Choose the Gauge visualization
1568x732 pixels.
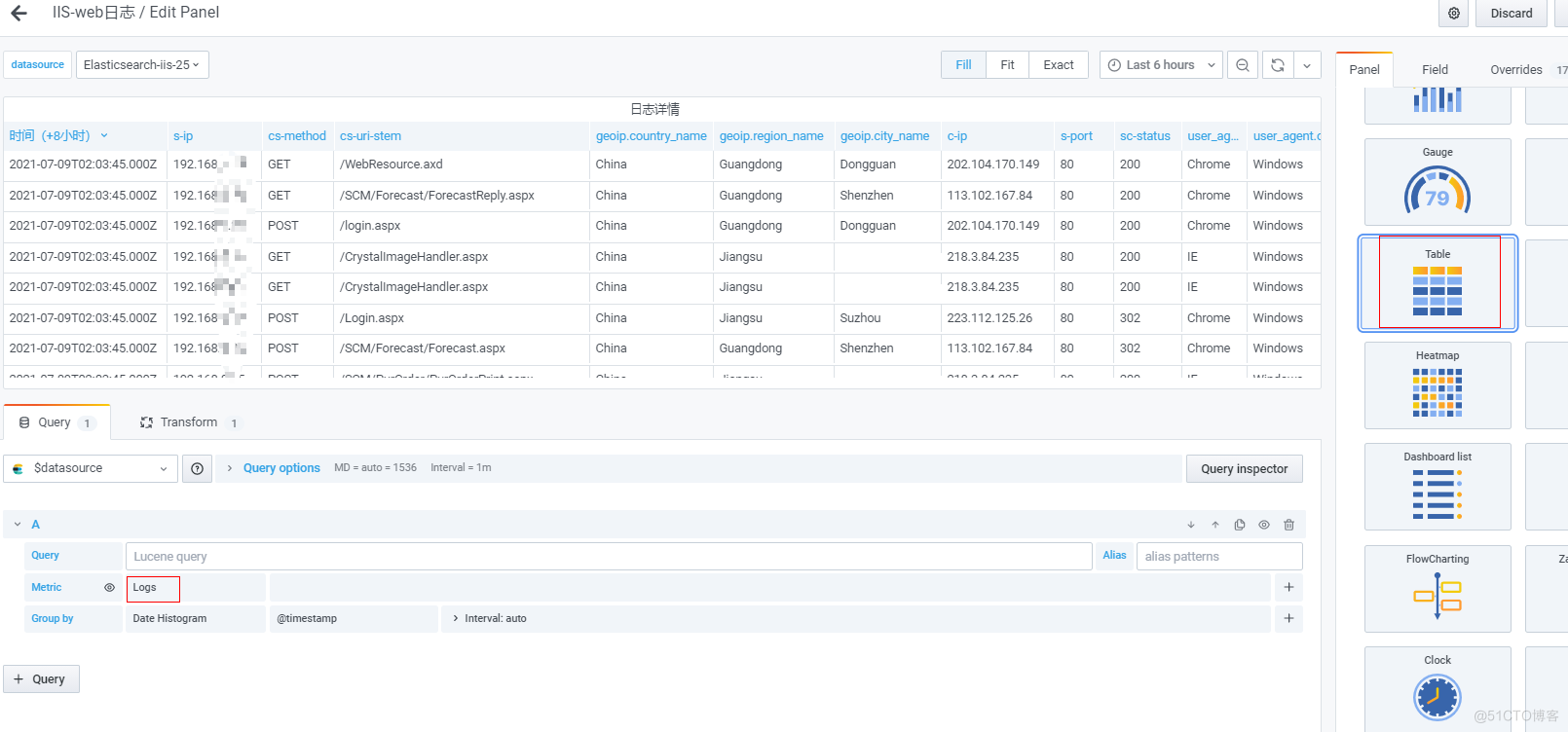point(1437,182)
